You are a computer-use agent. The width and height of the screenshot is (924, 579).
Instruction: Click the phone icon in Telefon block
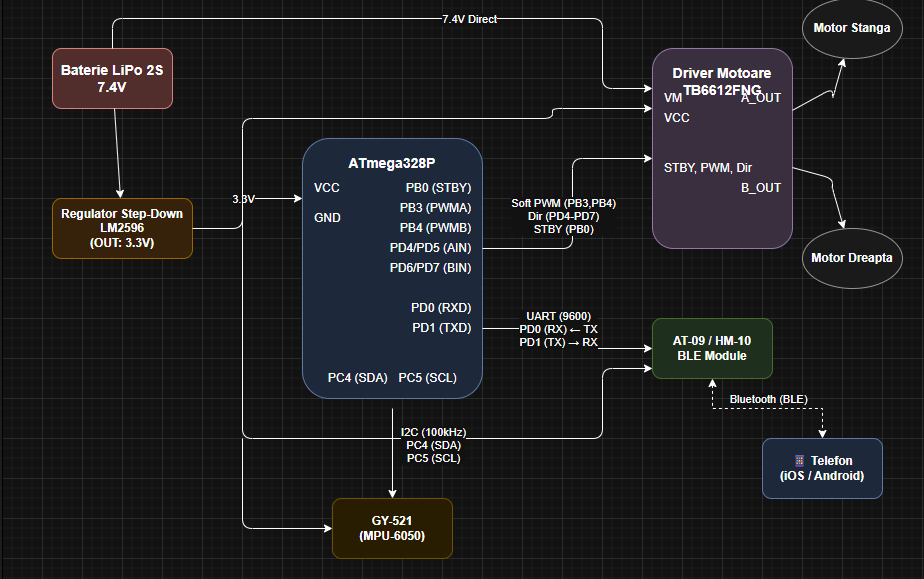(799, 461)
